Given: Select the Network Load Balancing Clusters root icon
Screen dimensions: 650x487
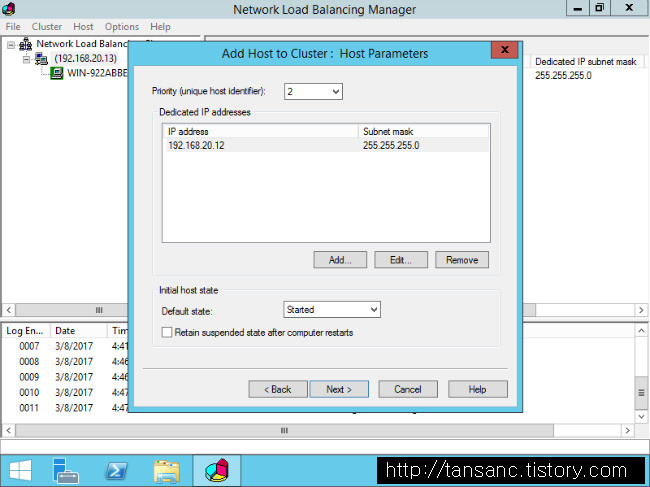Looking at the screenshot, I should tap(26, 44).
